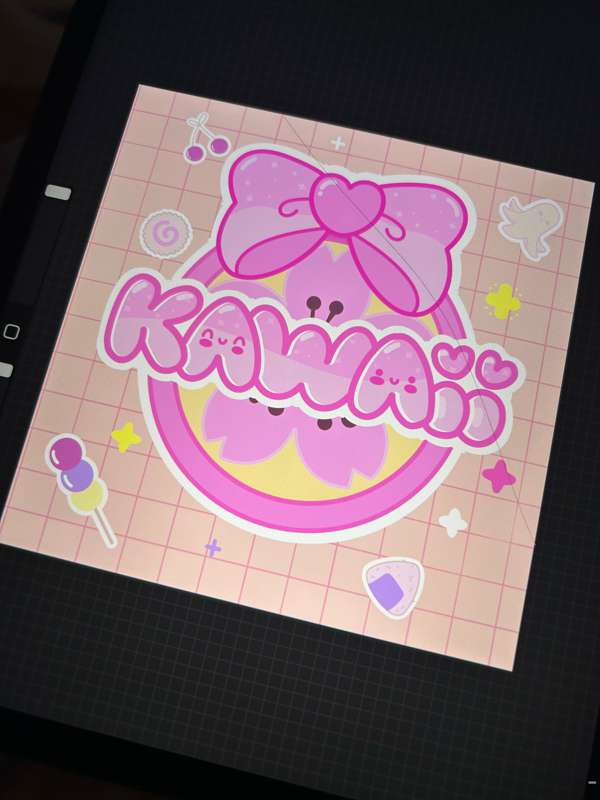Click the onigiri rice ball sticker
Screen dimensions: 600x800
point(393,588)
